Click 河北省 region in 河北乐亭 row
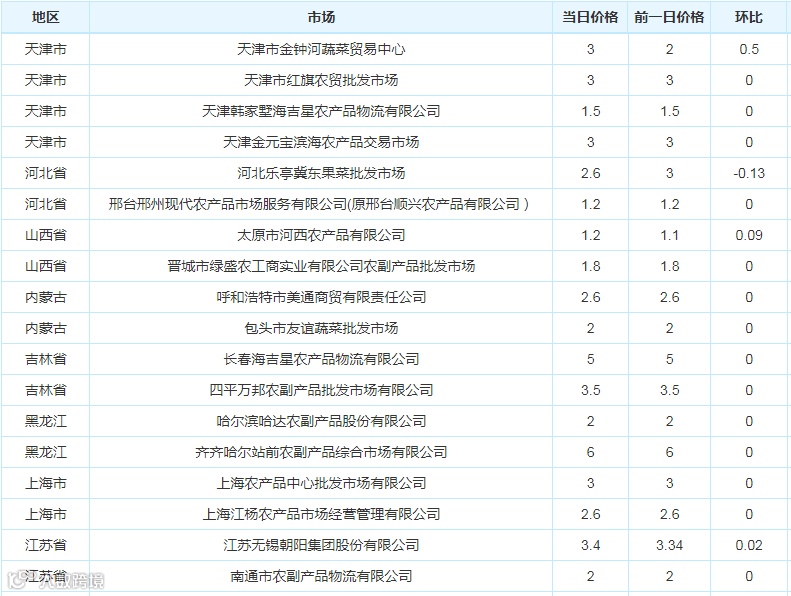791x596 pixels. coord(45,173)
